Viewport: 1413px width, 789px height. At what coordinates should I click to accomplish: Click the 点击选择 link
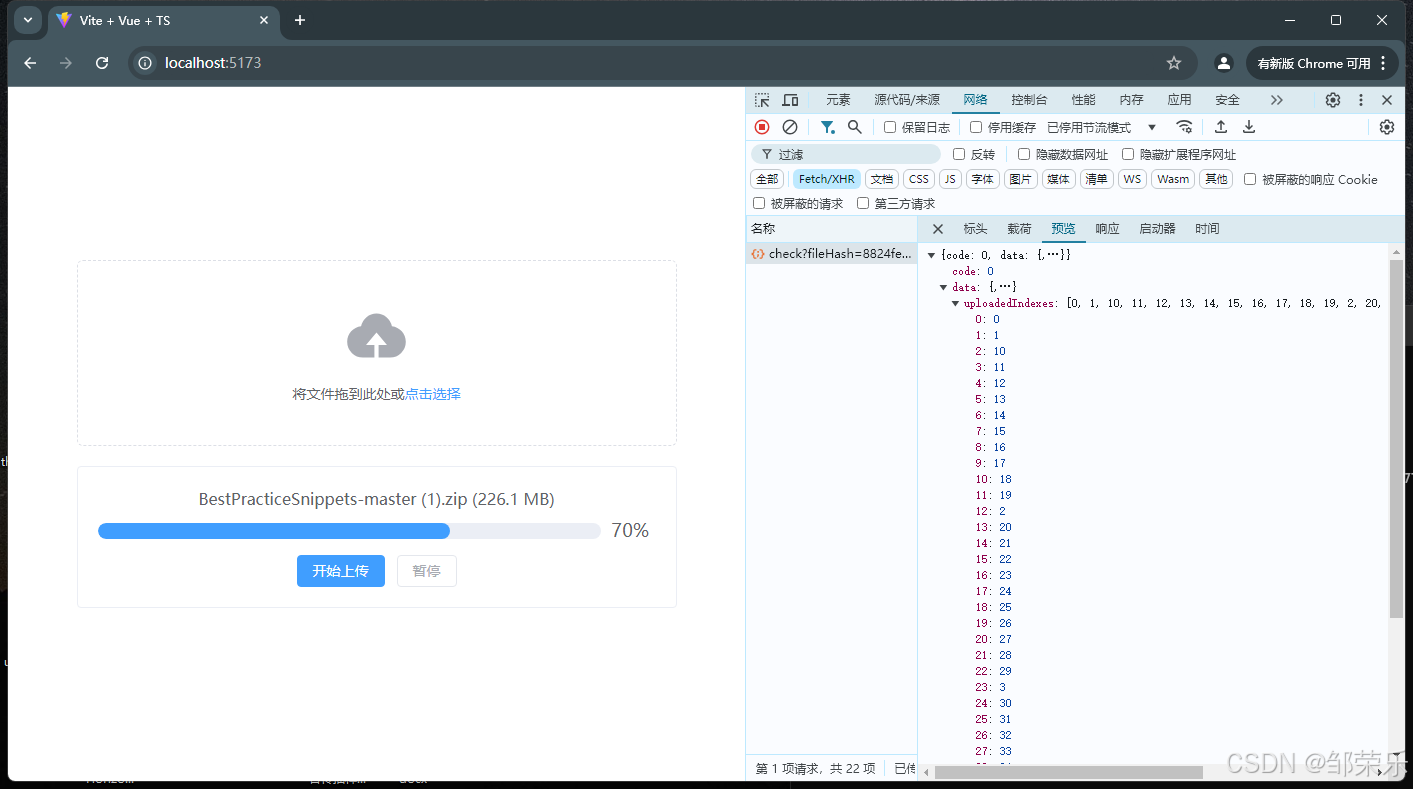click(433, 394)
